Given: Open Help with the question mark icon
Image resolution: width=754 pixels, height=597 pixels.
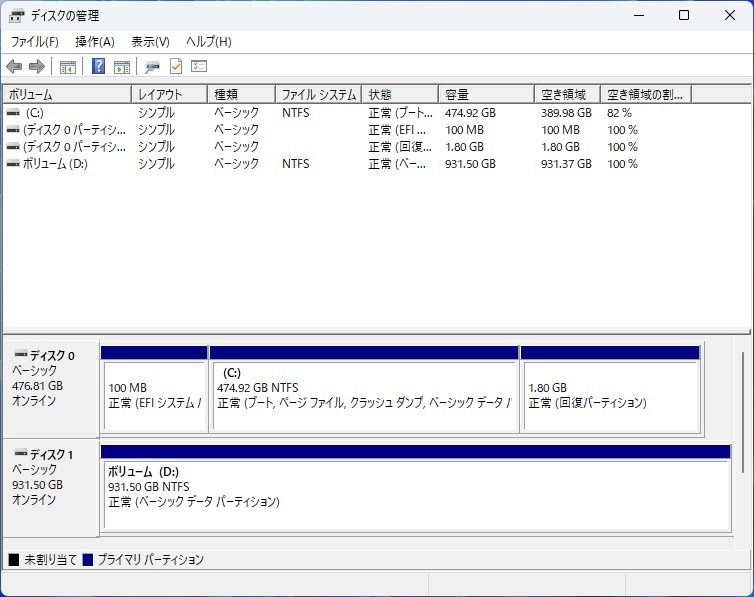Looking at the screenshot, I should (x=98, y=67).
